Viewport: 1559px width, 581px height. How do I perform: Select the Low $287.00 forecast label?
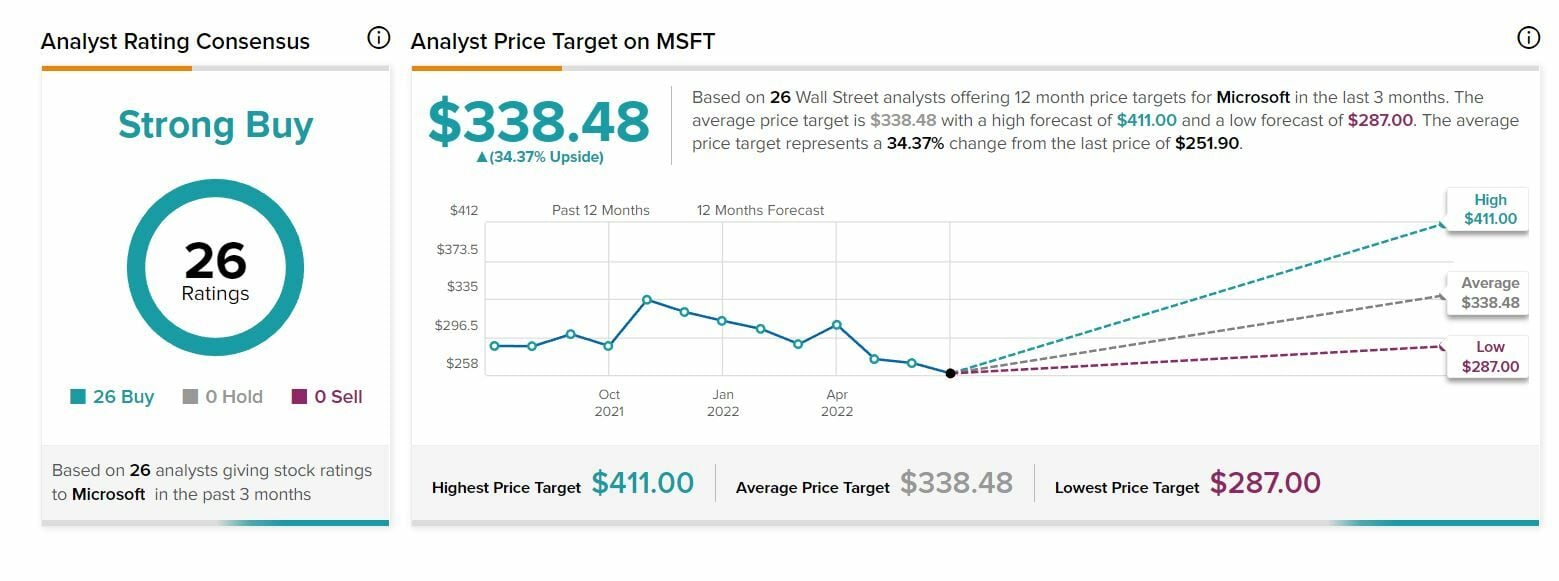1489,357
